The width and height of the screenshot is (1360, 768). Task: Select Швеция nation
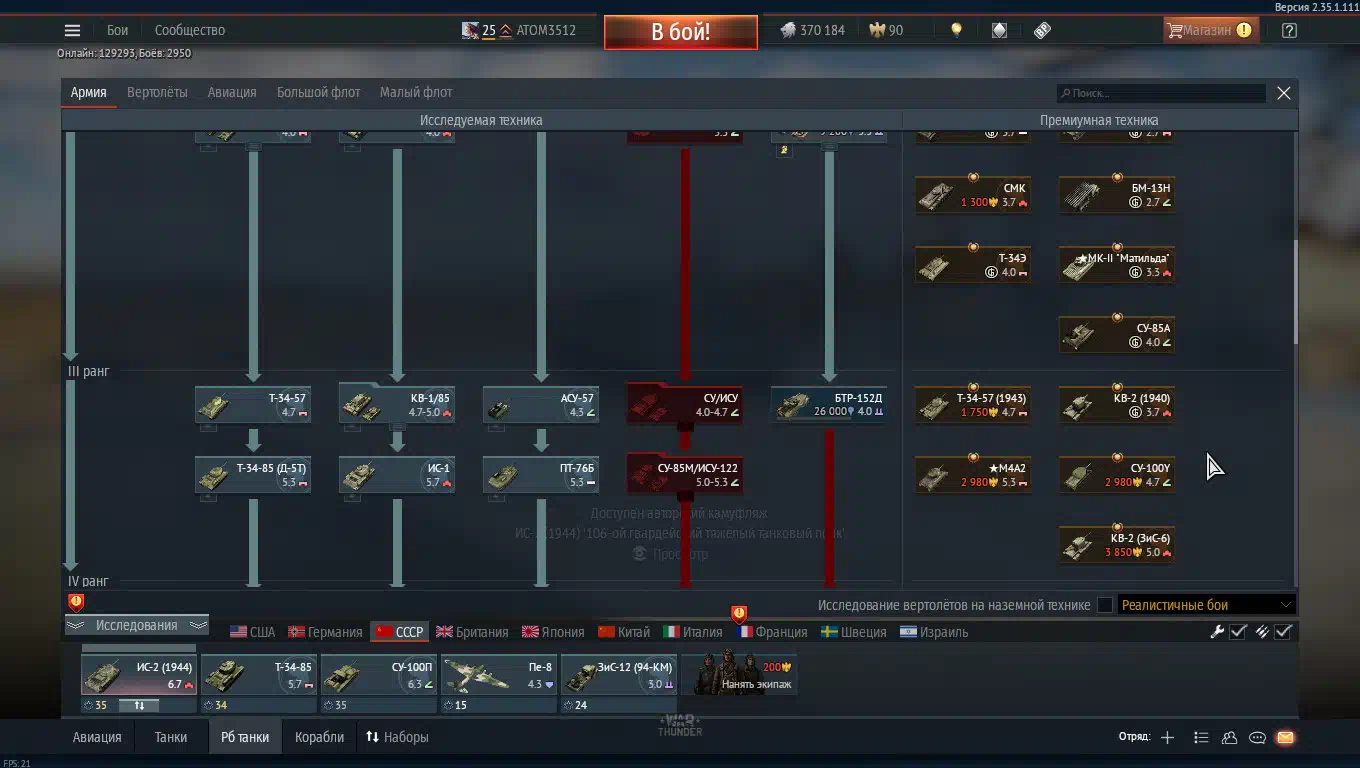point(853,632)
